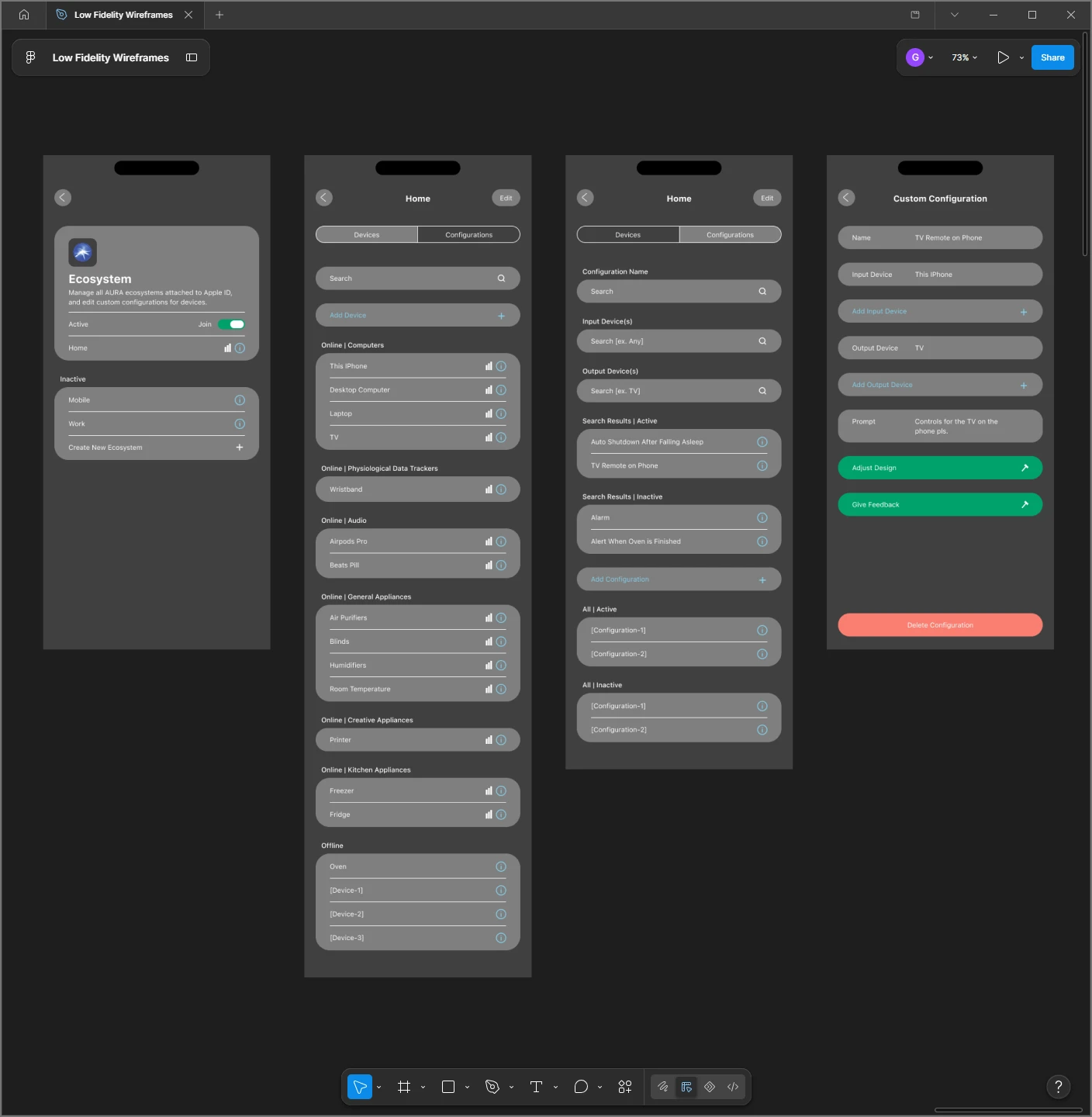Click the Search field under Devices tab
Viewport: 1092px width, 1117px height.
tap(417, 278)
